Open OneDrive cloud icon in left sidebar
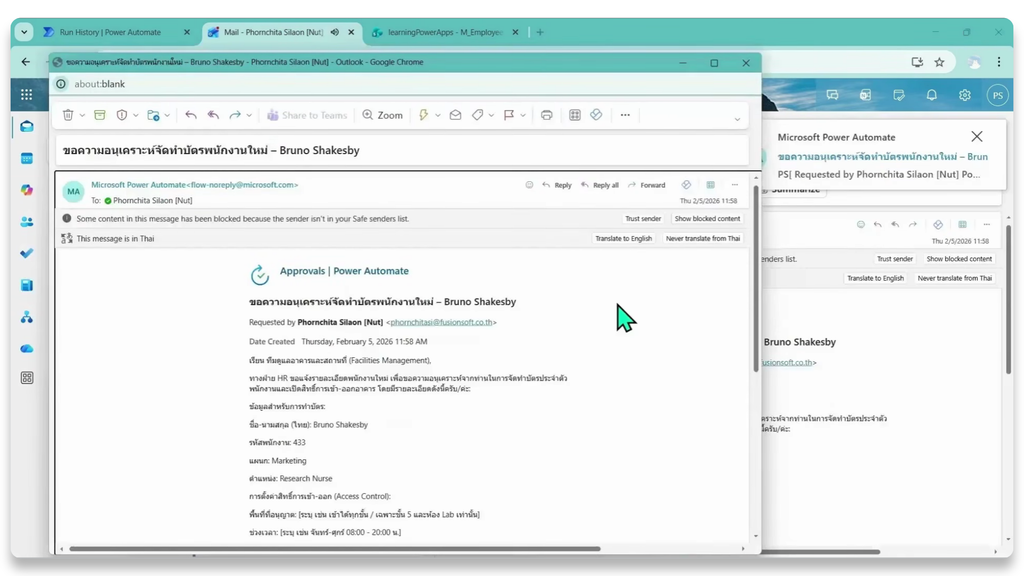This screenshot has height=576, width=1024. click(x=27, y=349)
